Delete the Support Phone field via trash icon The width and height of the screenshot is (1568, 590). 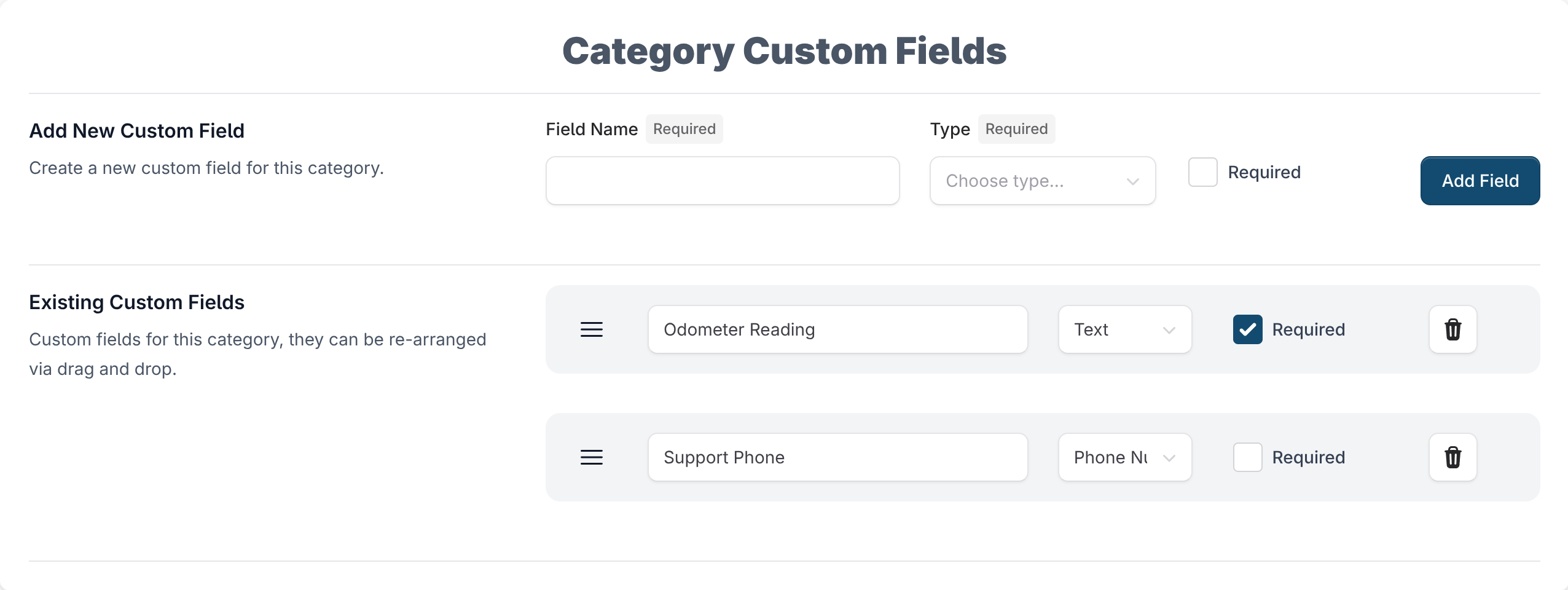pyautogui.click(x=1452, y=457)
